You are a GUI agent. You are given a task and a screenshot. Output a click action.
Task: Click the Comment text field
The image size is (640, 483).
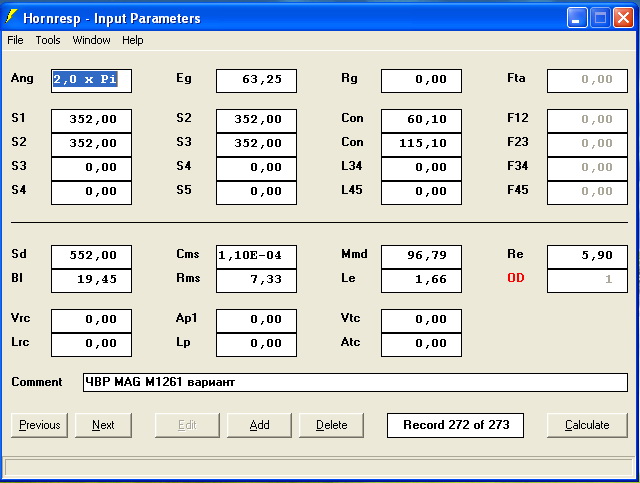click(x=355, y=383)
